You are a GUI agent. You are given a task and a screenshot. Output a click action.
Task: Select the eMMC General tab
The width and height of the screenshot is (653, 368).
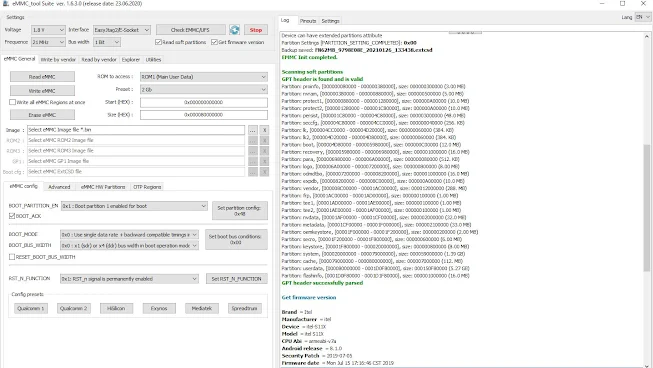pos(19,59)
